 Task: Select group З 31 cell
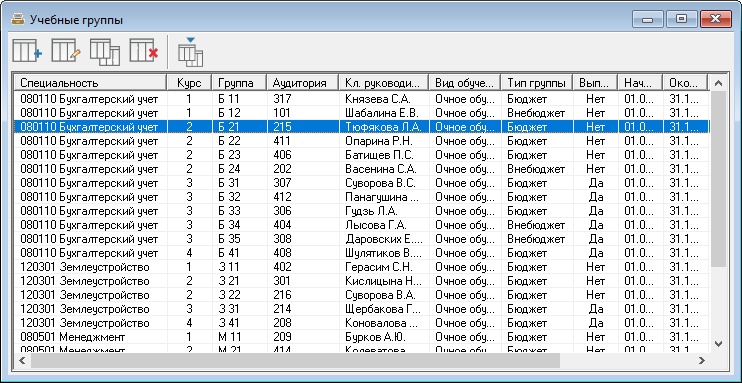click(239, 309)
